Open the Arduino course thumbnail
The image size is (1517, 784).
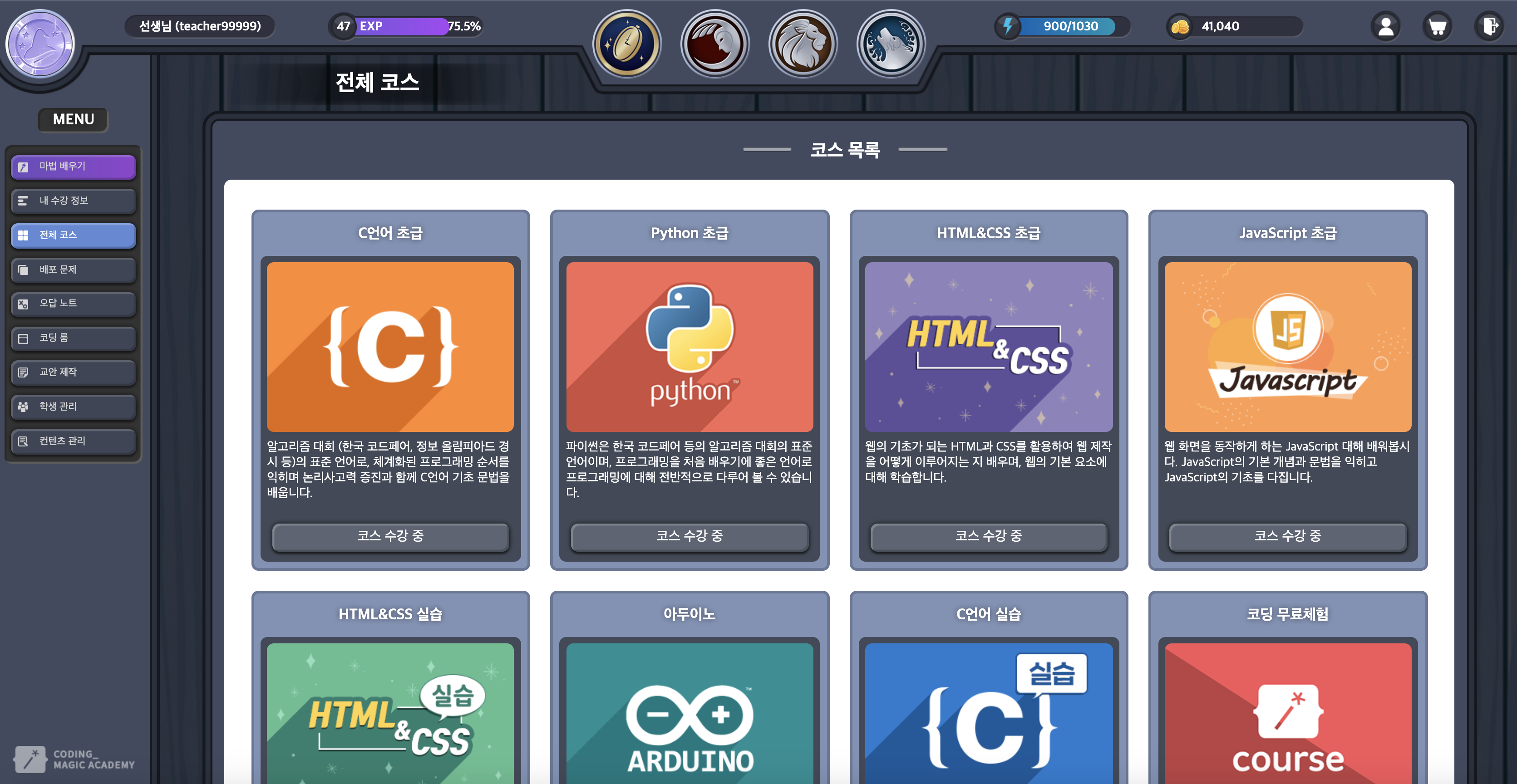690,713
